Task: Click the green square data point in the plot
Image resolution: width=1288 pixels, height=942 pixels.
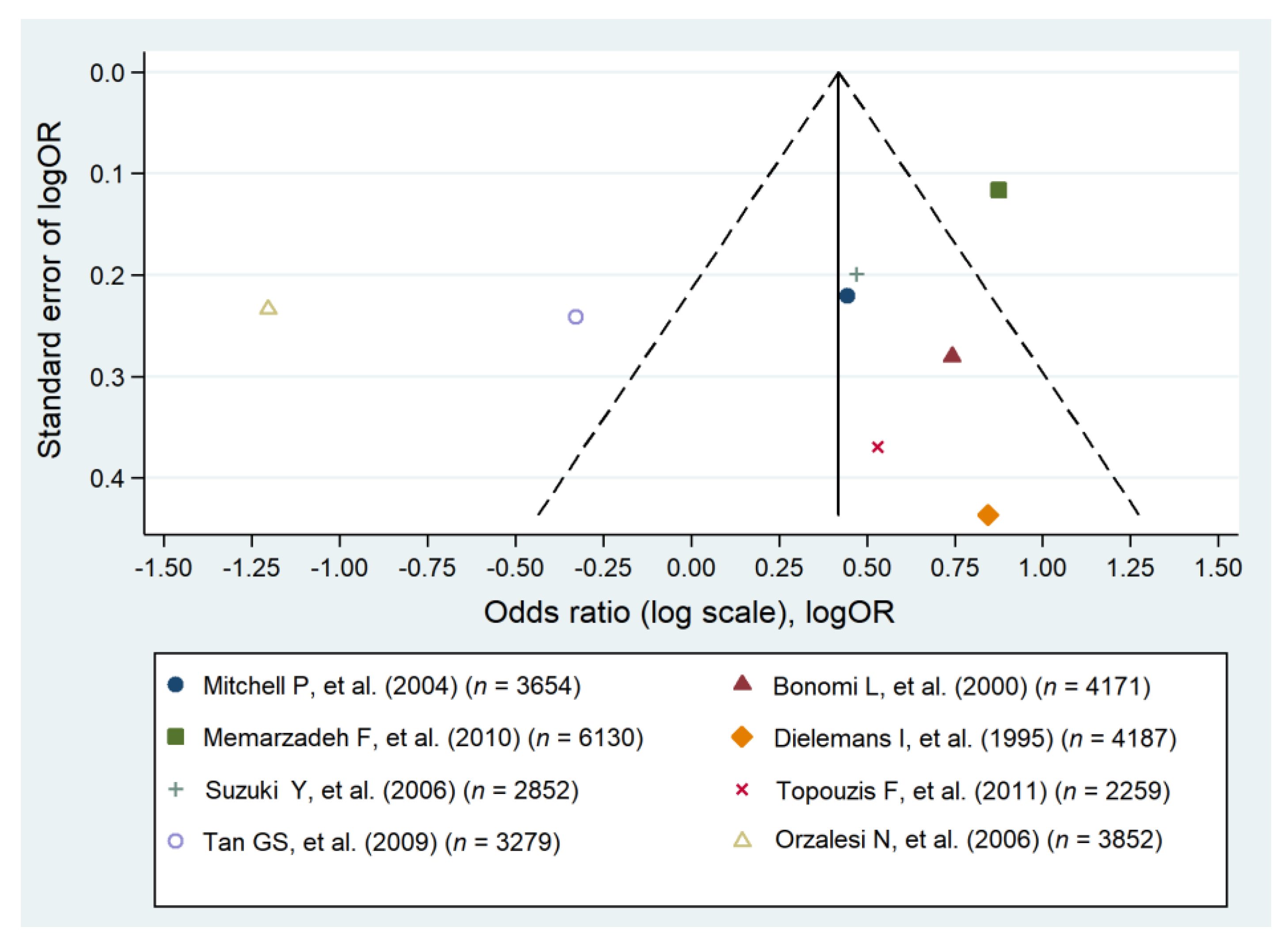Action: (x=998, y=190)
